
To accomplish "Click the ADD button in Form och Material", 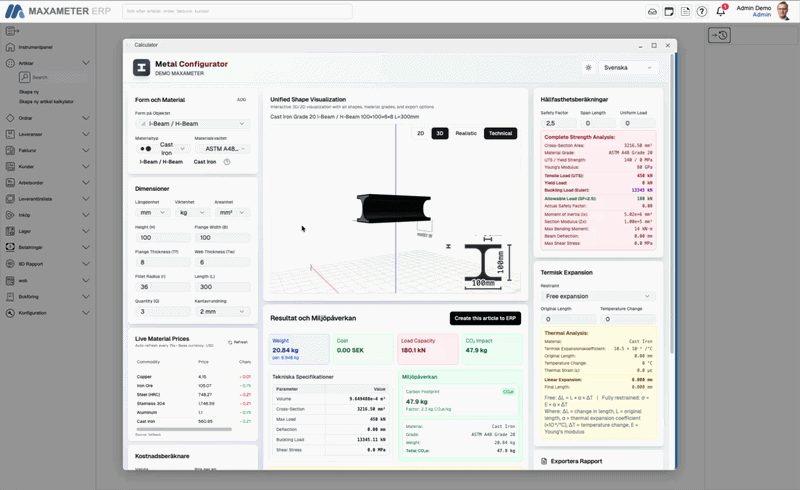I will tap(241, 100).
